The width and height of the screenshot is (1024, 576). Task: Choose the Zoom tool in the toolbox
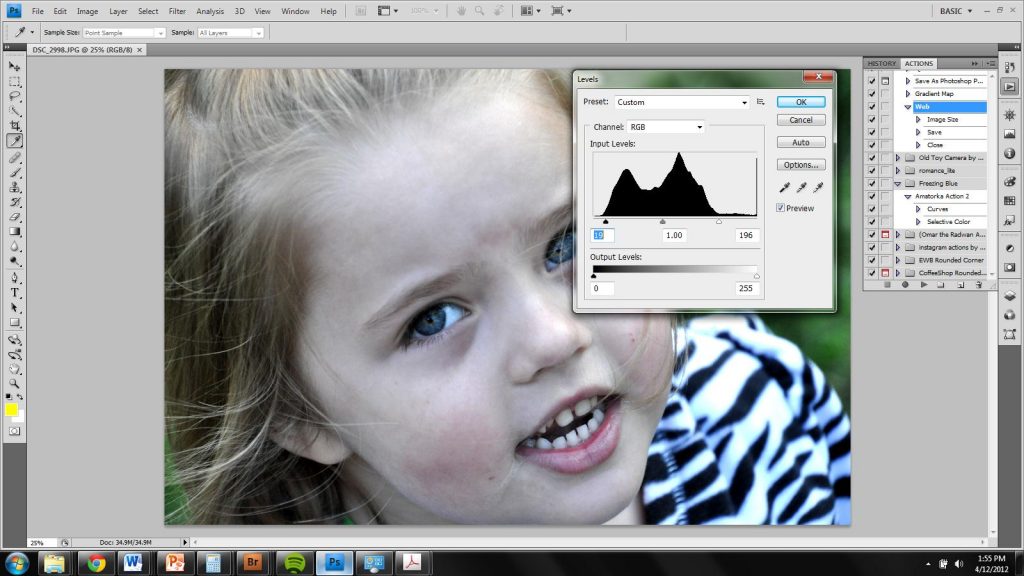pos(15,383)
